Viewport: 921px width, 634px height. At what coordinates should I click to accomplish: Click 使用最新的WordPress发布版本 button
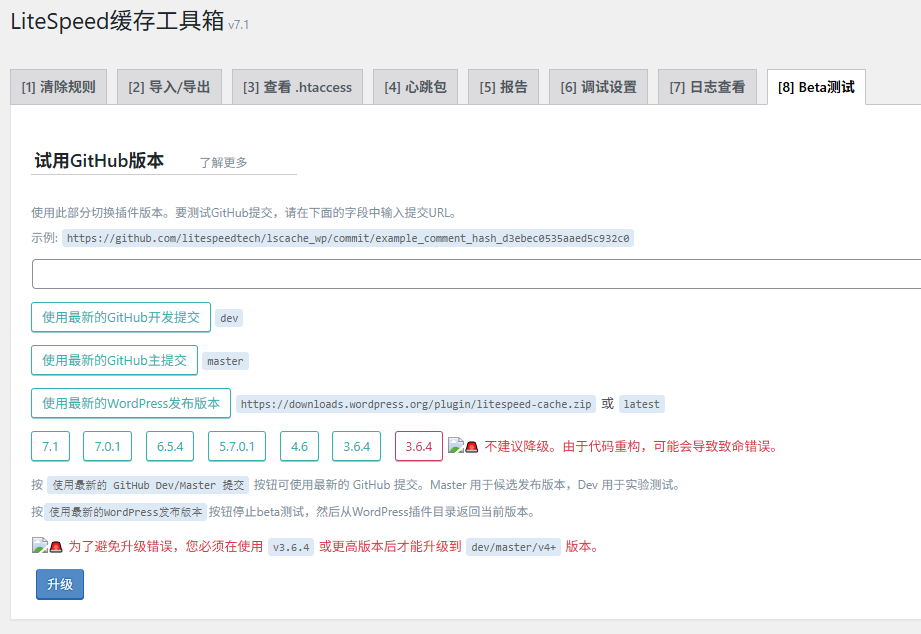point(131,403)
